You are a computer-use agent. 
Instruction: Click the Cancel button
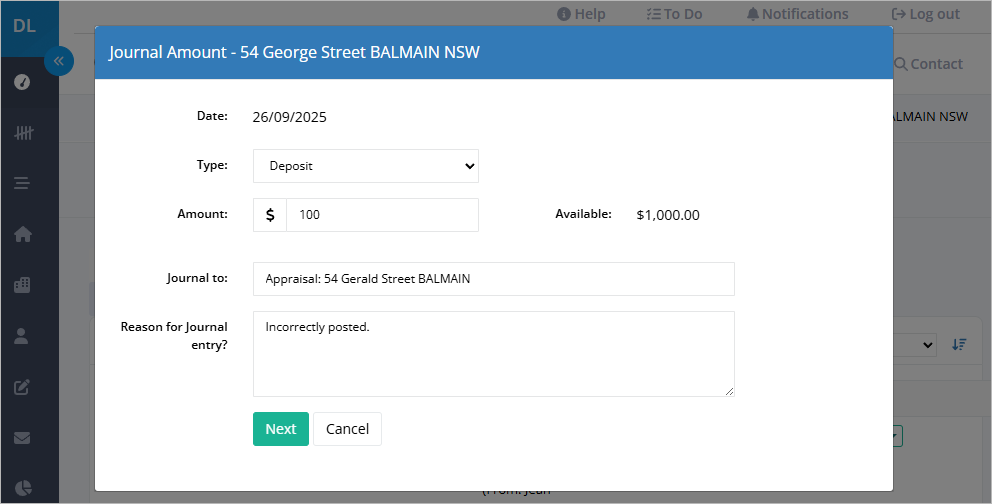click(347, 429)
